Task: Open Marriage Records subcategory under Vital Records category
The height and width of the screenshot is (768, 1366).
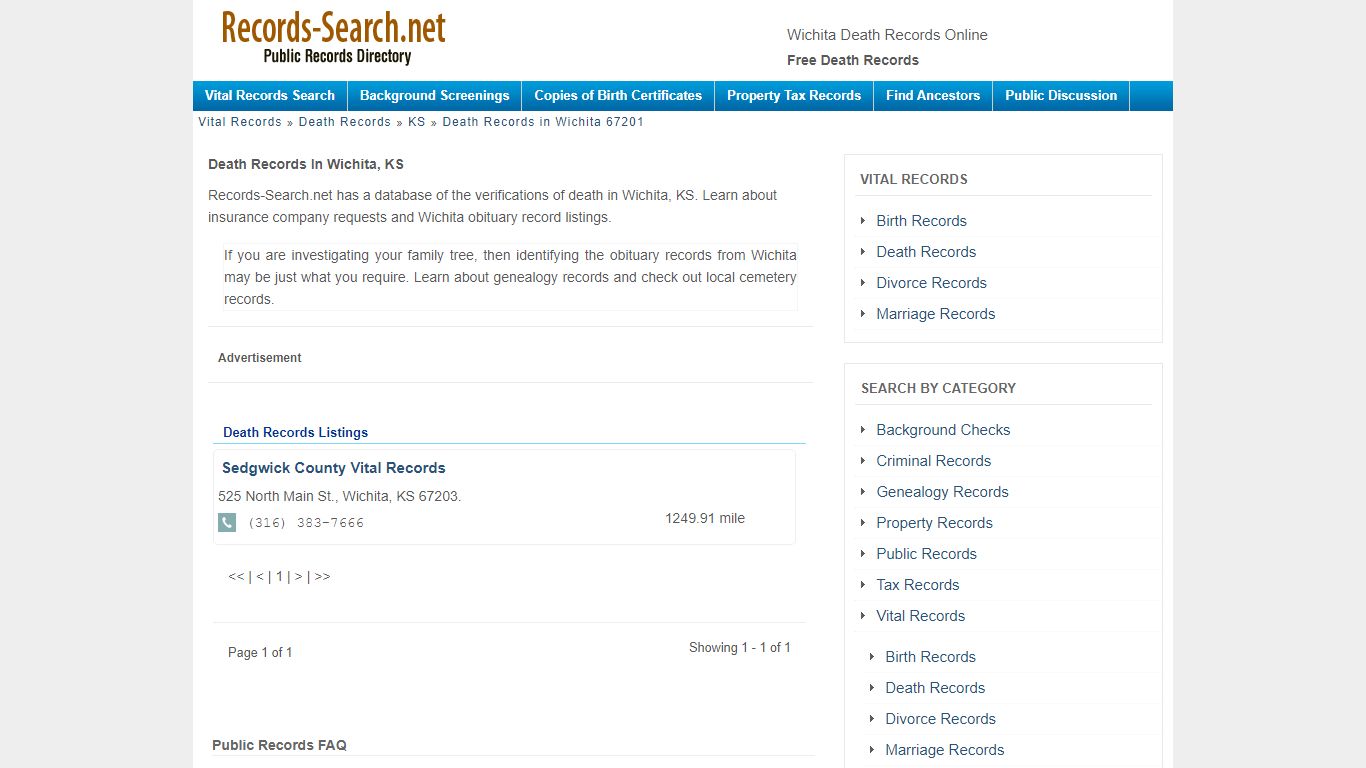Action: (944, 750)
